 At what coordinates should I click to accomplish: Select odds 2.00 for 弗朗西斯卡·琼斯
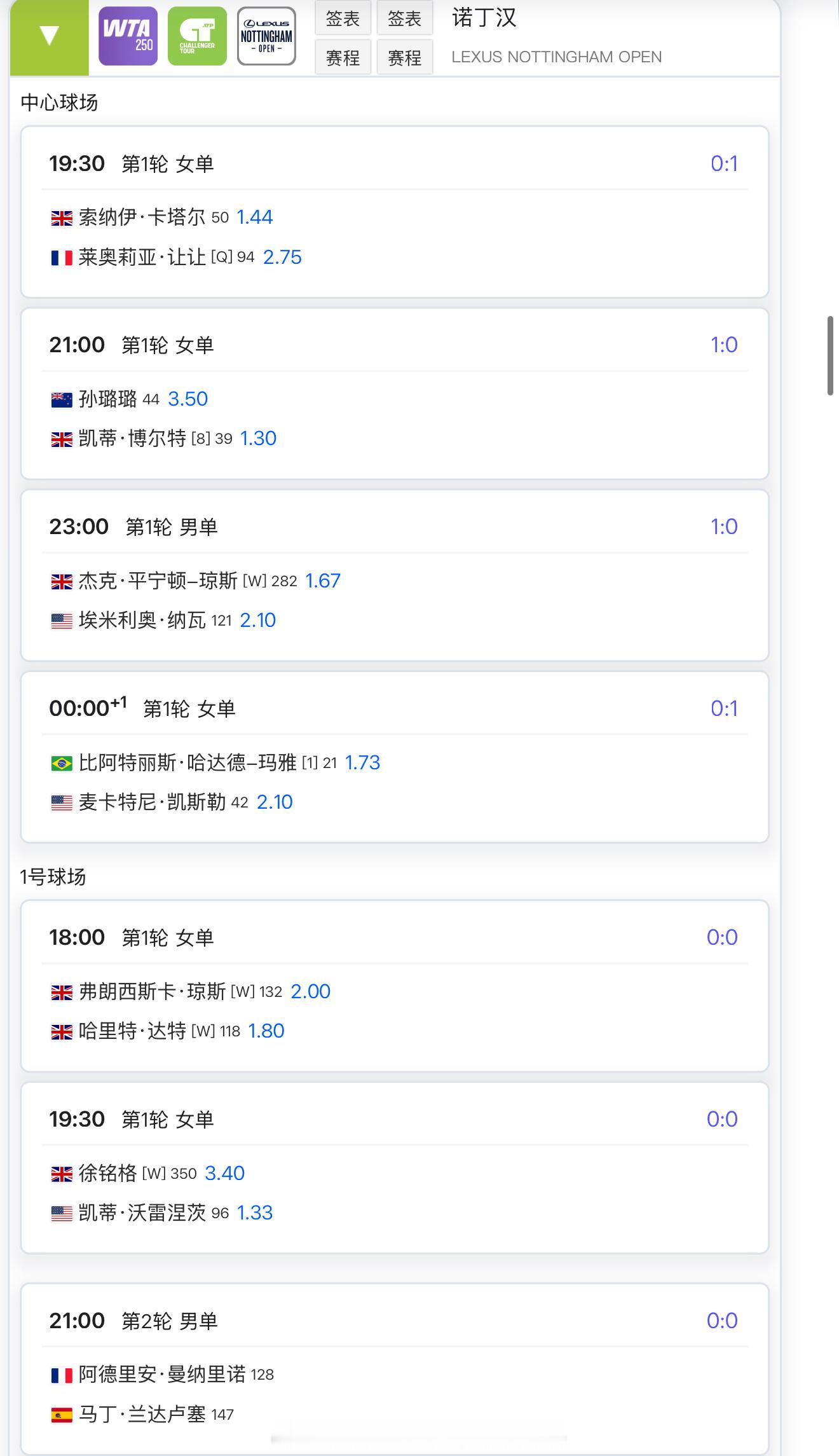click(310, 991)
